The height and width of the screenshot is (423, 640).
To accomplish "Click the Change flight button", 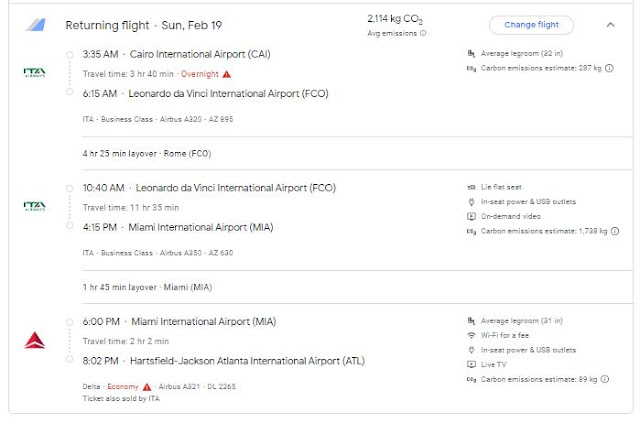I will 531,25.
